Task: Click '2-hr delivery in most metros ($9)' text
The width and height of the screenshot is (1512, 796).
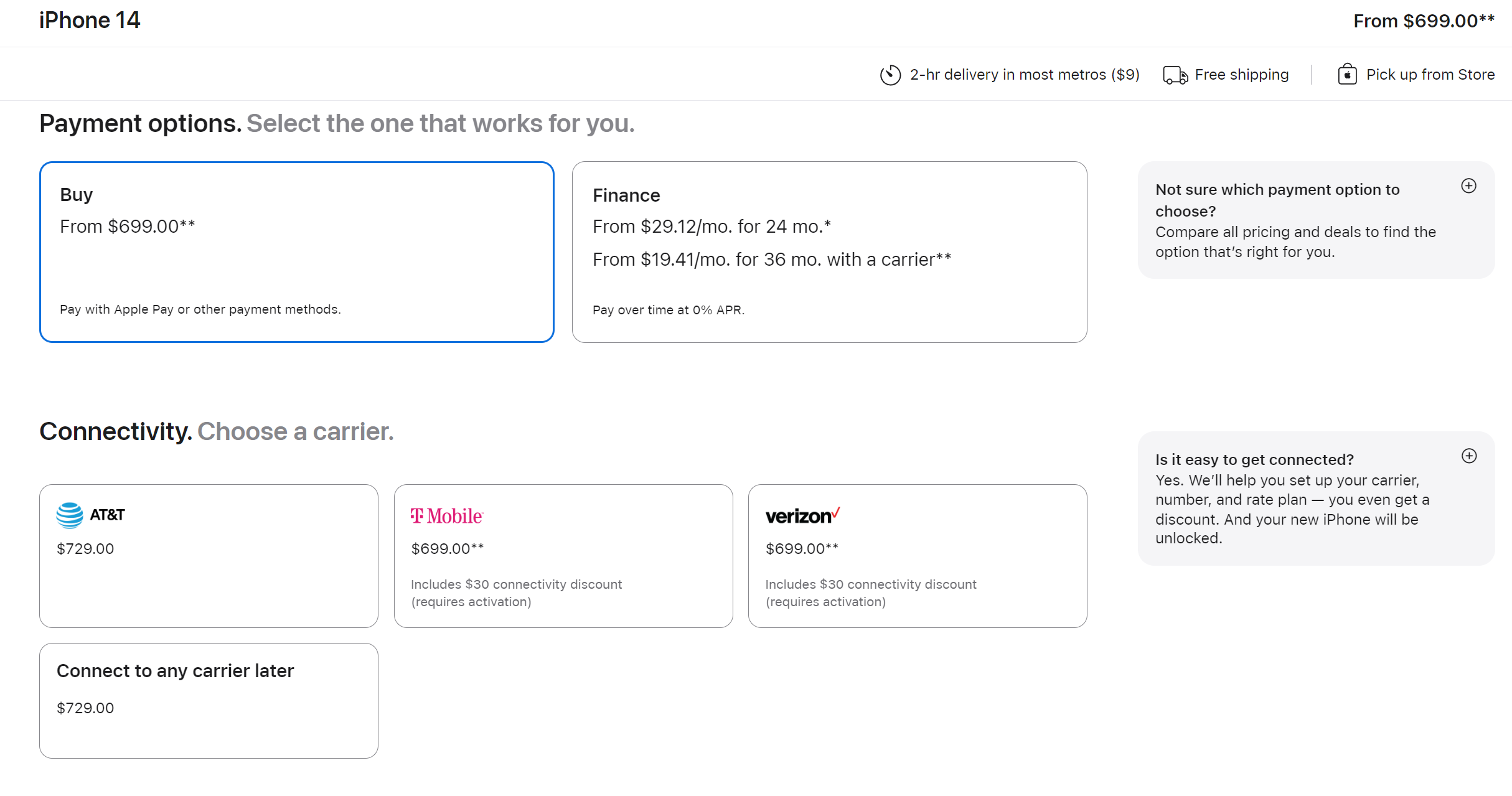Action: (1025, 75)
